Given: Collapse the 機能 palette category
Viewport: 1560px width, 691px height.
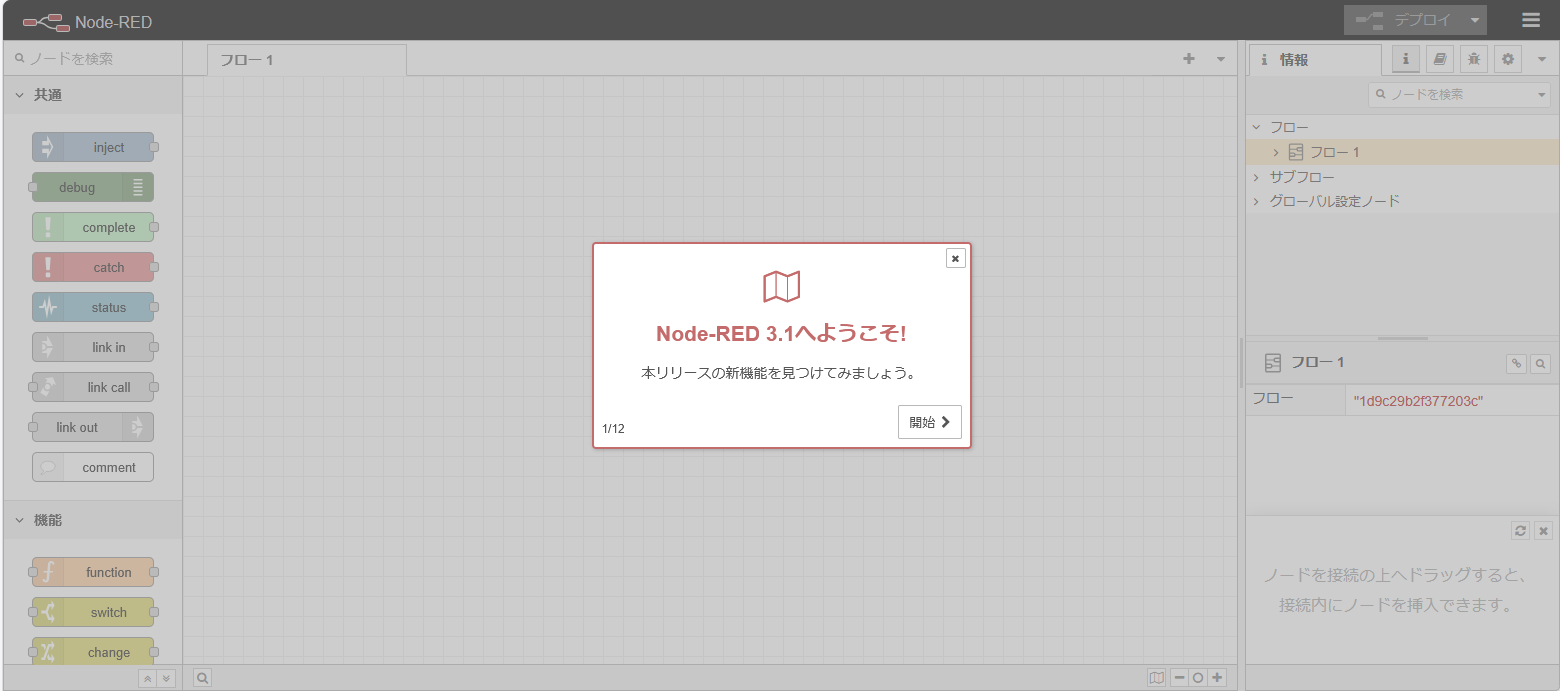Looking at the screenshot, I should coord(92,520).
